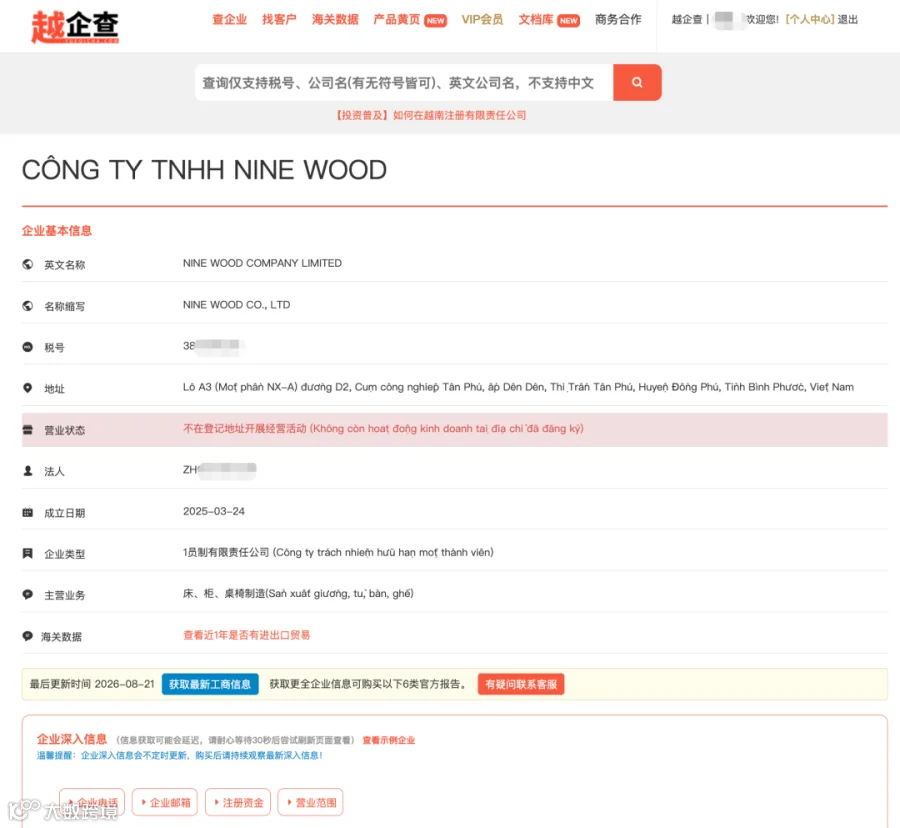900x828 pixels.
Task: Click the 1员制有限责任公司 company type text
Action: (338, 553)
